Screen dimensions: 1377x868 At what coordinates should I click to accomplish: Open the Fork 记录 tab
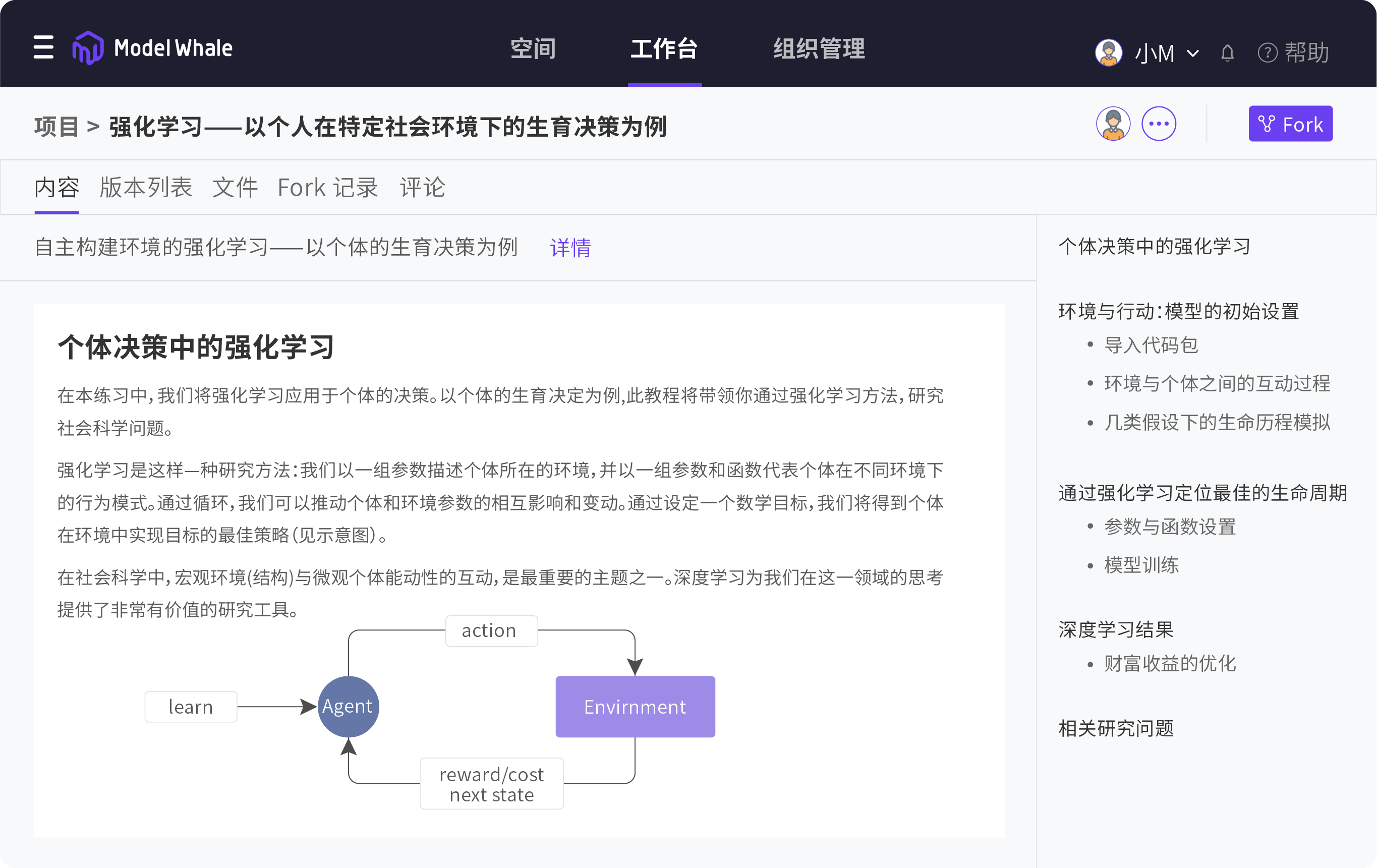click(x=328, y=188)
